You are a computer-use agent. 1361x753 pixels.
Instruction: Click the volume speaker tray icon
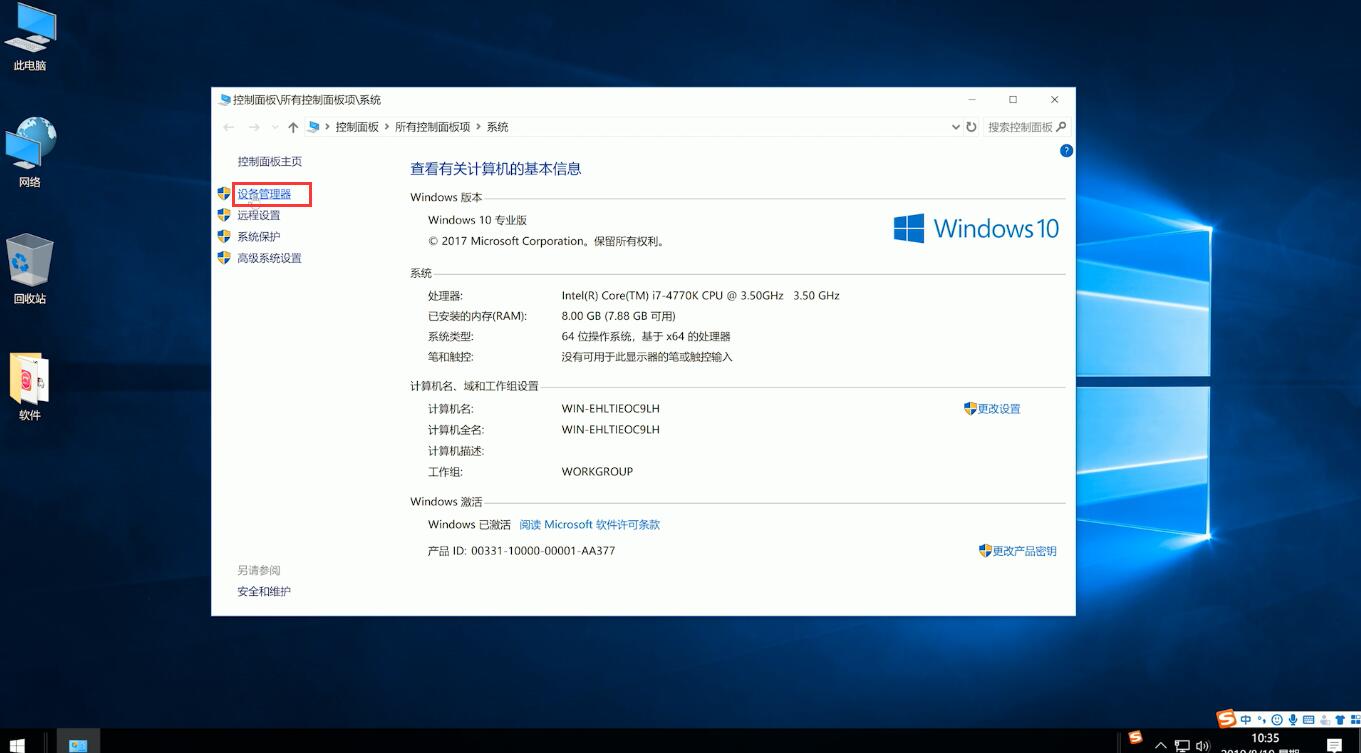pos(1202,745)
